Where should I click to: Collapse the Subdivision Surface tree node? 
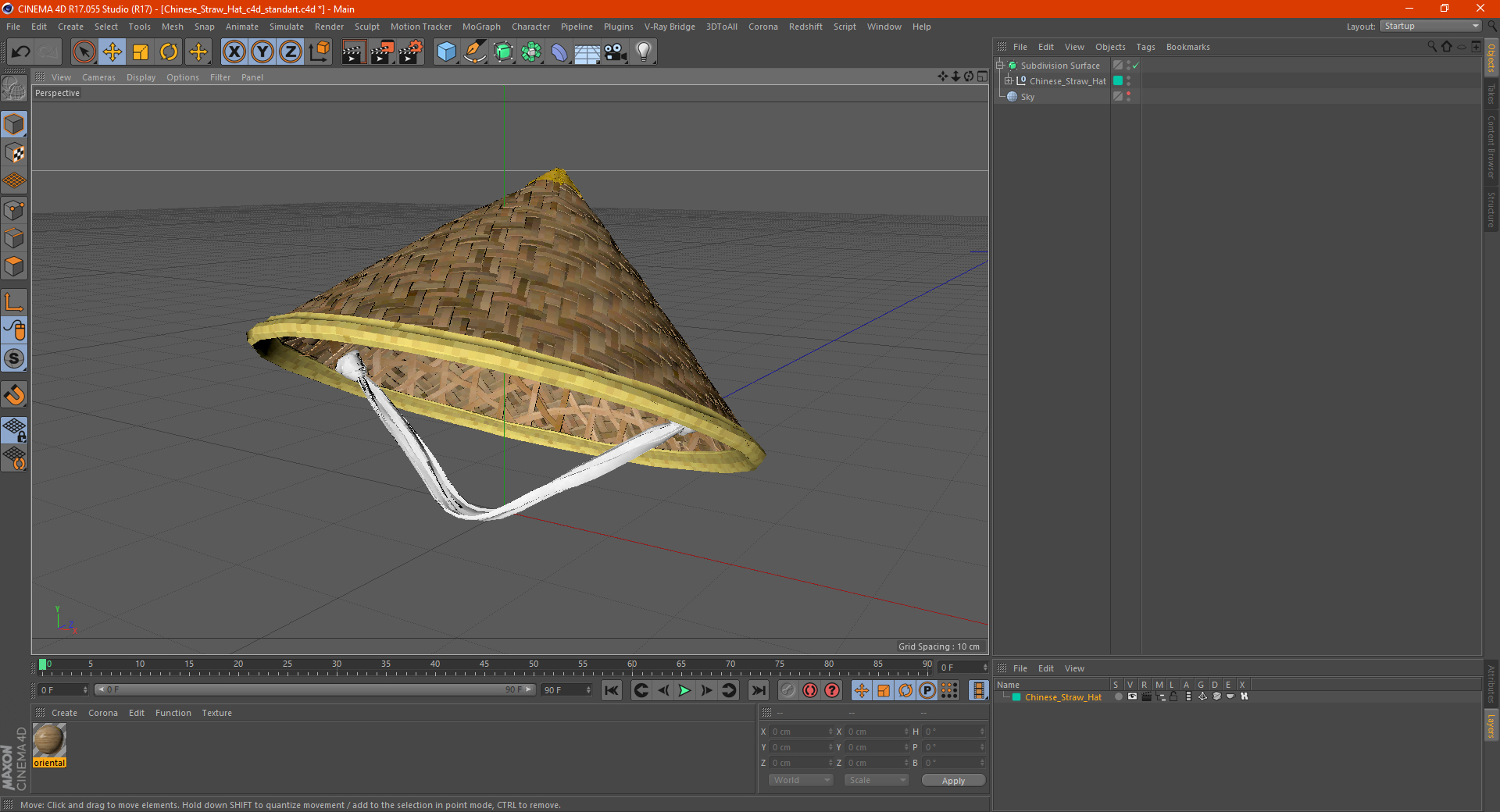click(999, 65)
